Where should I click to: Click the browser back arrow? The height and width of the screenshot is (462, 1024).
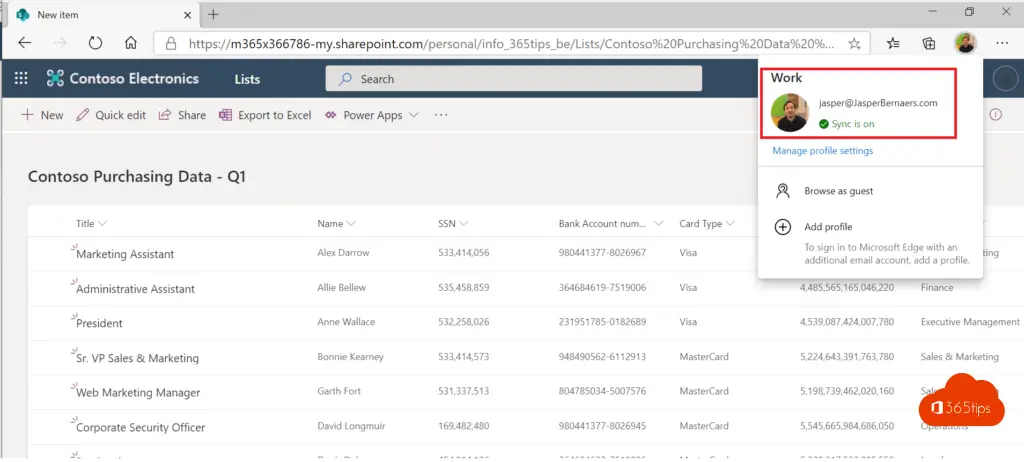click(25, 43)
